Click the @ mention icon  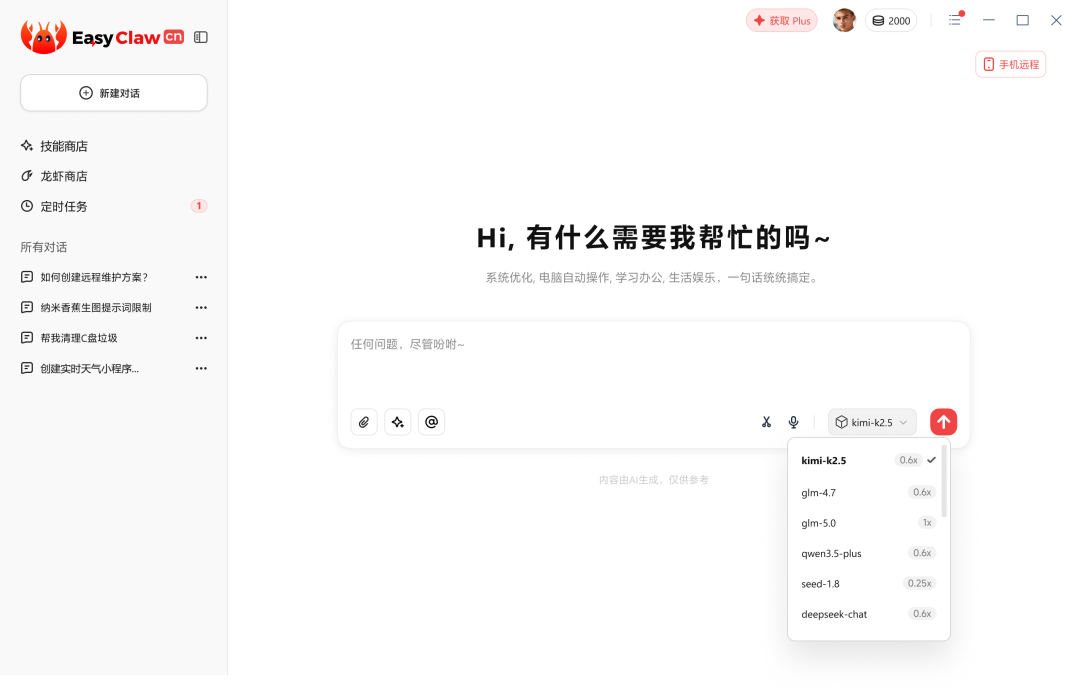pyautogui.click(x=431, y=421)
